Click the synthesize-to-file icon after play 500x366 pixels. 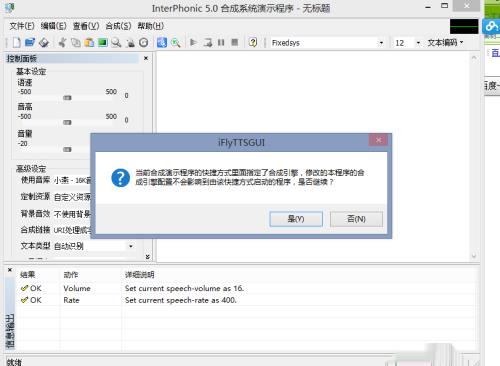pos(208,42)
